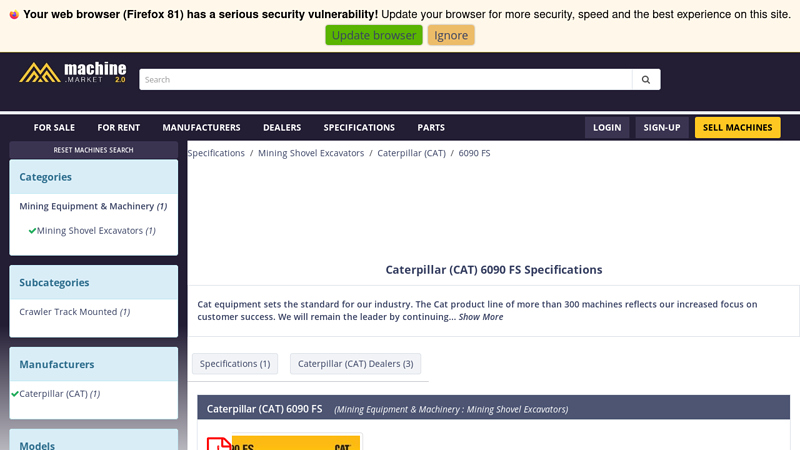800x450 pixels.
Task: Switch to the Specifications (1) tab
Action: 235,364
